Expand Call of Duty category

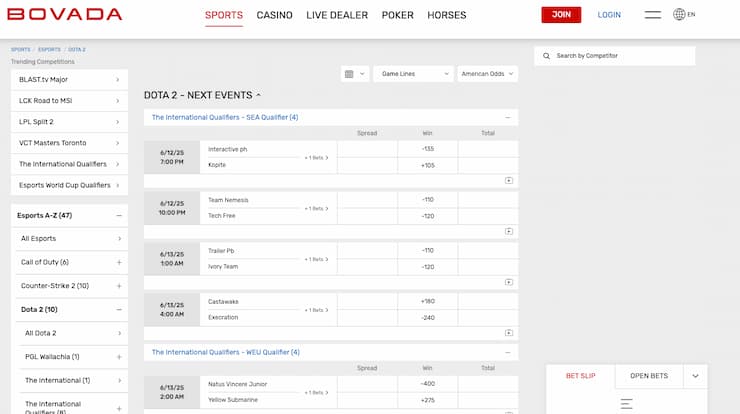tap(119, 262)
